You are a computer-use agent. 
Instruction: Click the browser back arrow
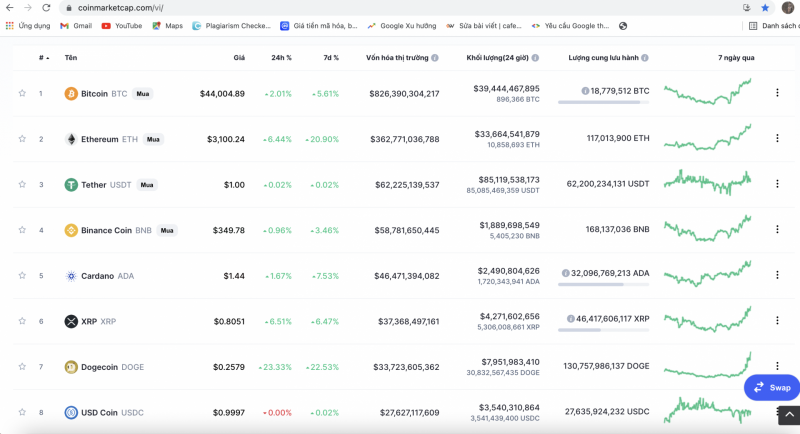(x=9, y=8)
